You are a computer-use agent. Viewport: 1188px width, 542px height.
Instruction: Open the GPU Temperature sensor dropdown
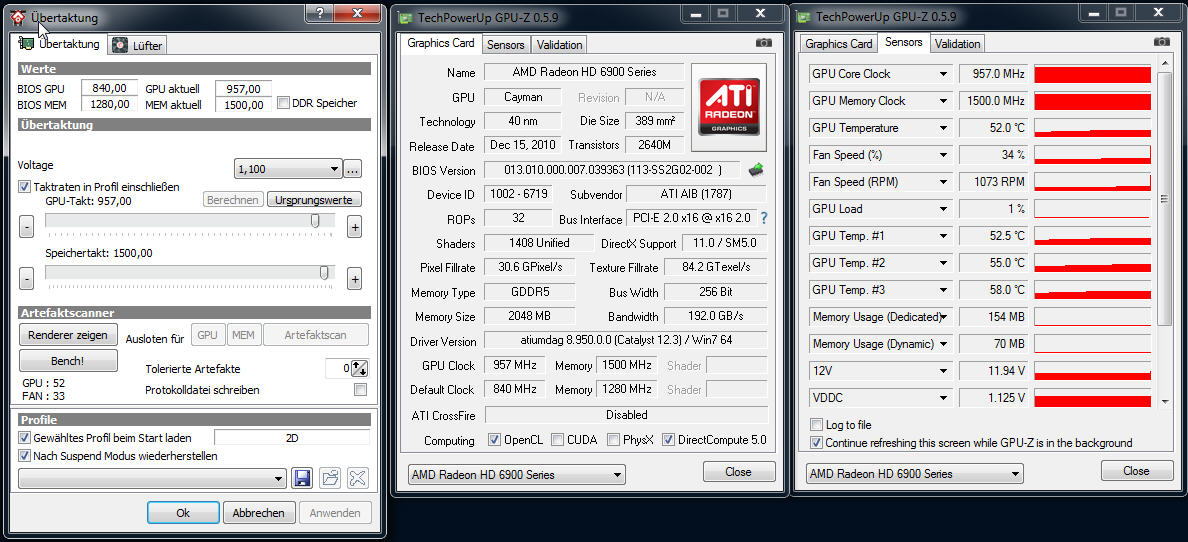[x=943, y=128]
